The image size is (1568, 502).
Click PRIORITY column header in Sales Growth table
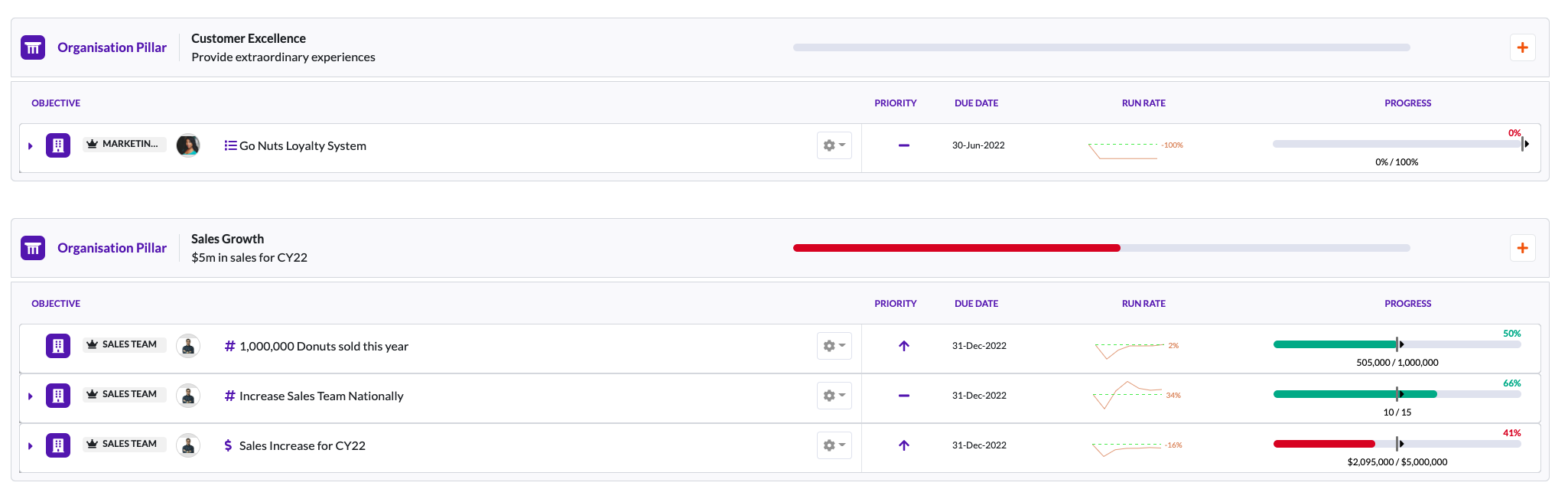tap(896, 304)
